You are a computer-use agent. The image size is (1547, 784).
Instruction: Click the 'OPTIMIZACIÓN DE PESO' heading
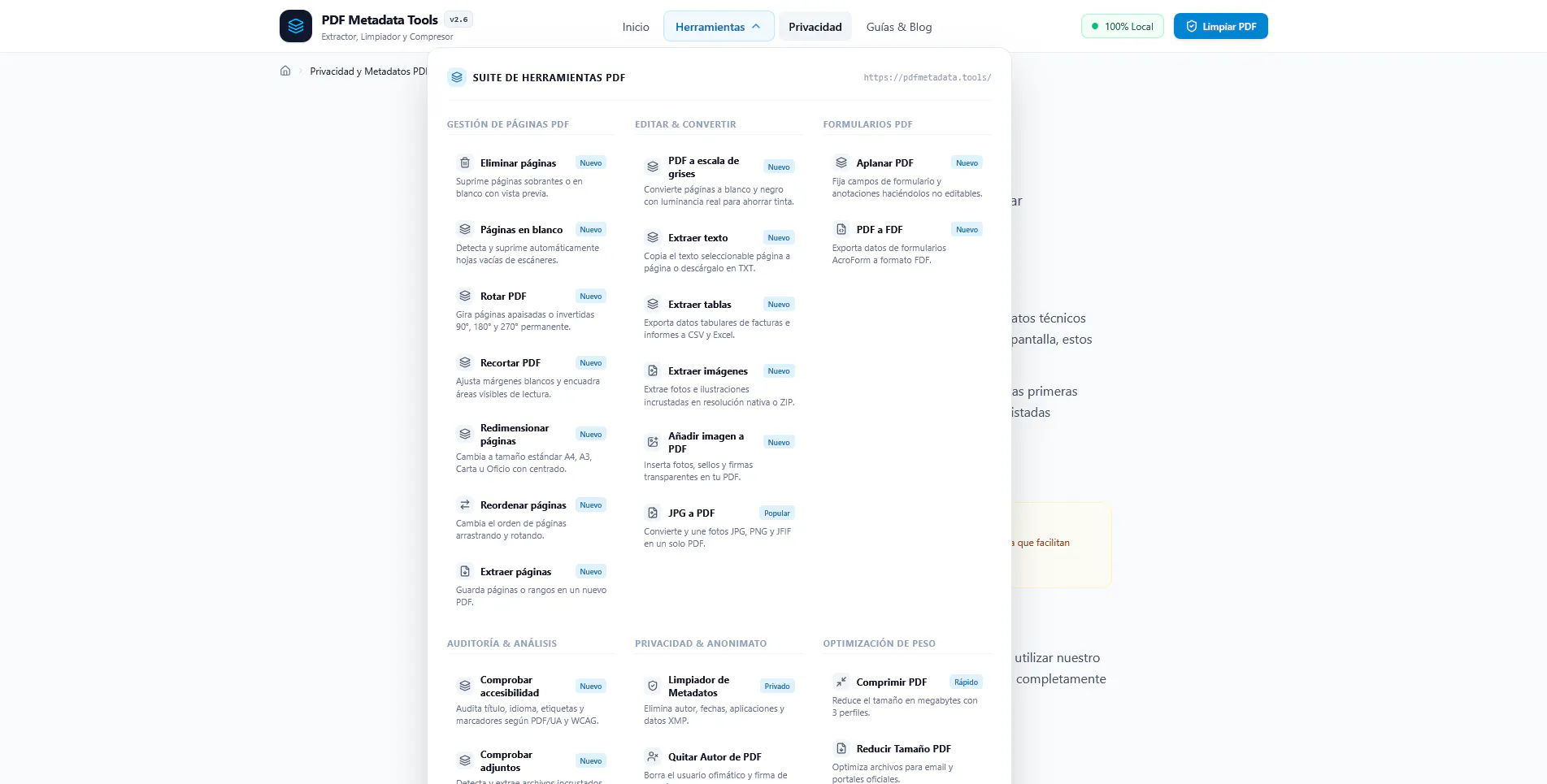point(879,643)
